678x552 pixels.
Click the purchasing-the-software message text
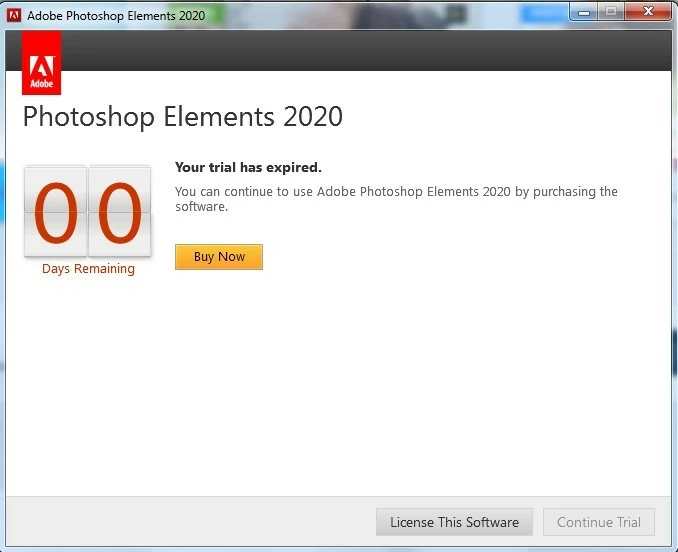pos(396,199)
